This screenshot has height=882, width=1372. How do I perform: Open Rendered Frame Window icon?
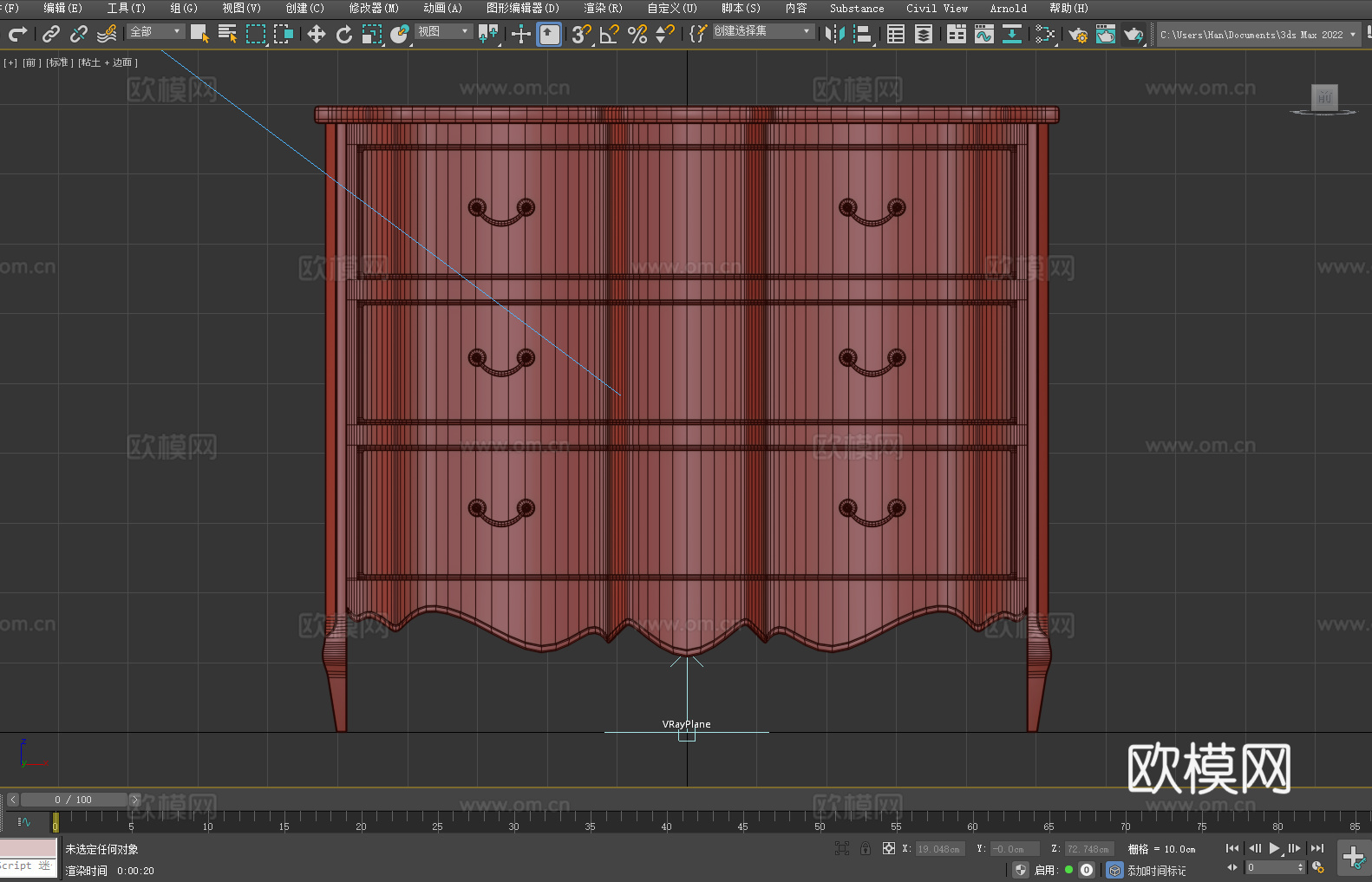[1106, 34]
